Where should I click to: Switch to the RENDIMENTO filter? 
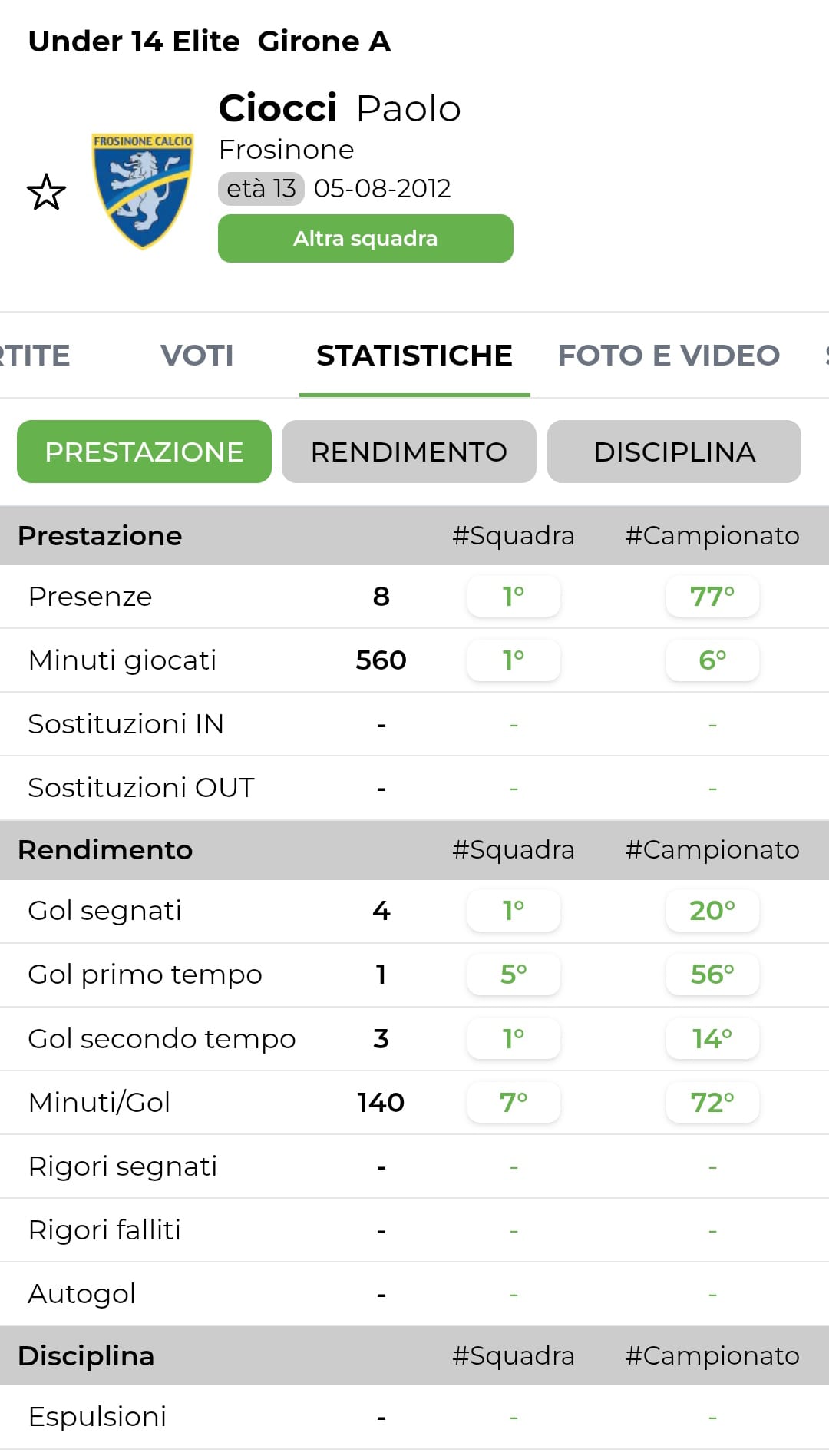[409, 452]
